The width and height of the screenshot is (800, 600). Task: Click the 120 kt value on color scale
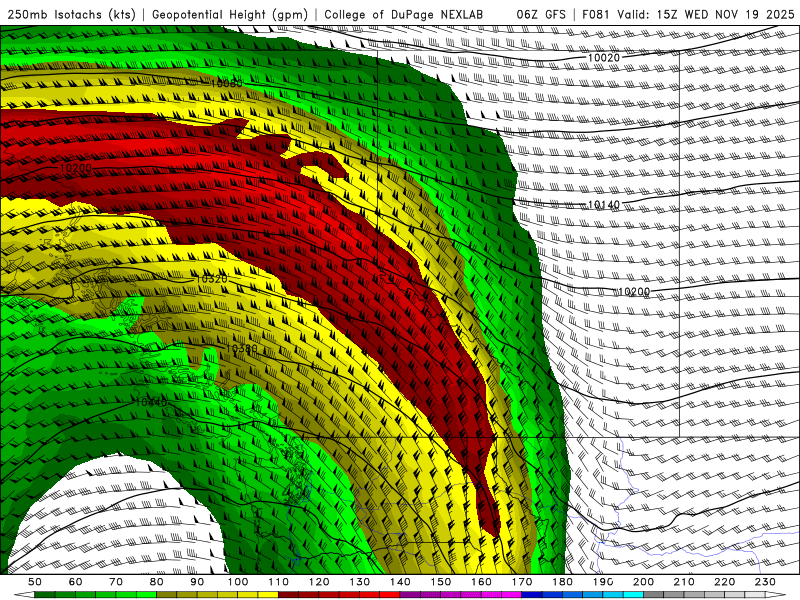(319, 582)
